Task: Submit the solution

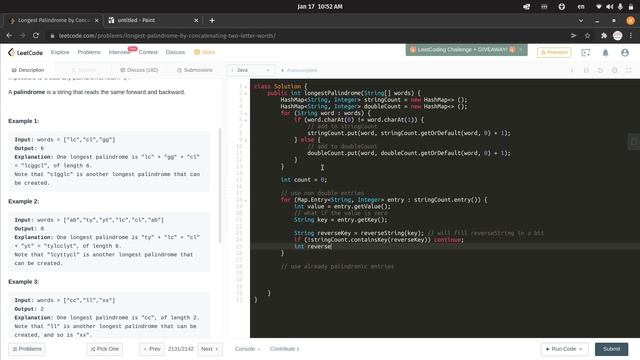Action: 611,349
